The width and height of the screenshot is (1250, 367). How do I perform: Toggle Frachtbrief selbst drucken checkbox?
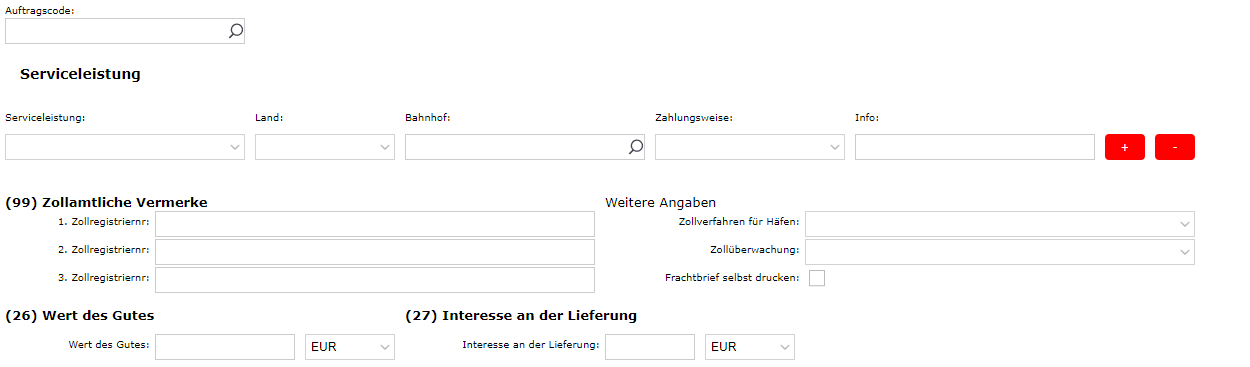click(x=817, y=278)
